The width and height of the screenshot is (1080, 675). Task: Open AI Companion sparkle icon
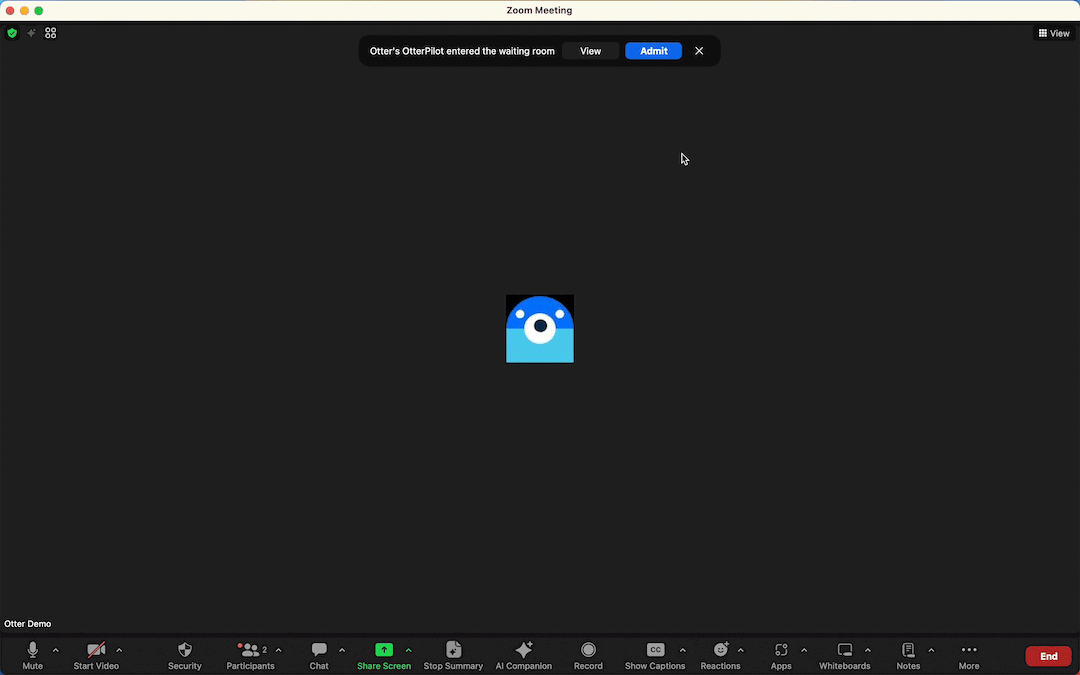523,656
